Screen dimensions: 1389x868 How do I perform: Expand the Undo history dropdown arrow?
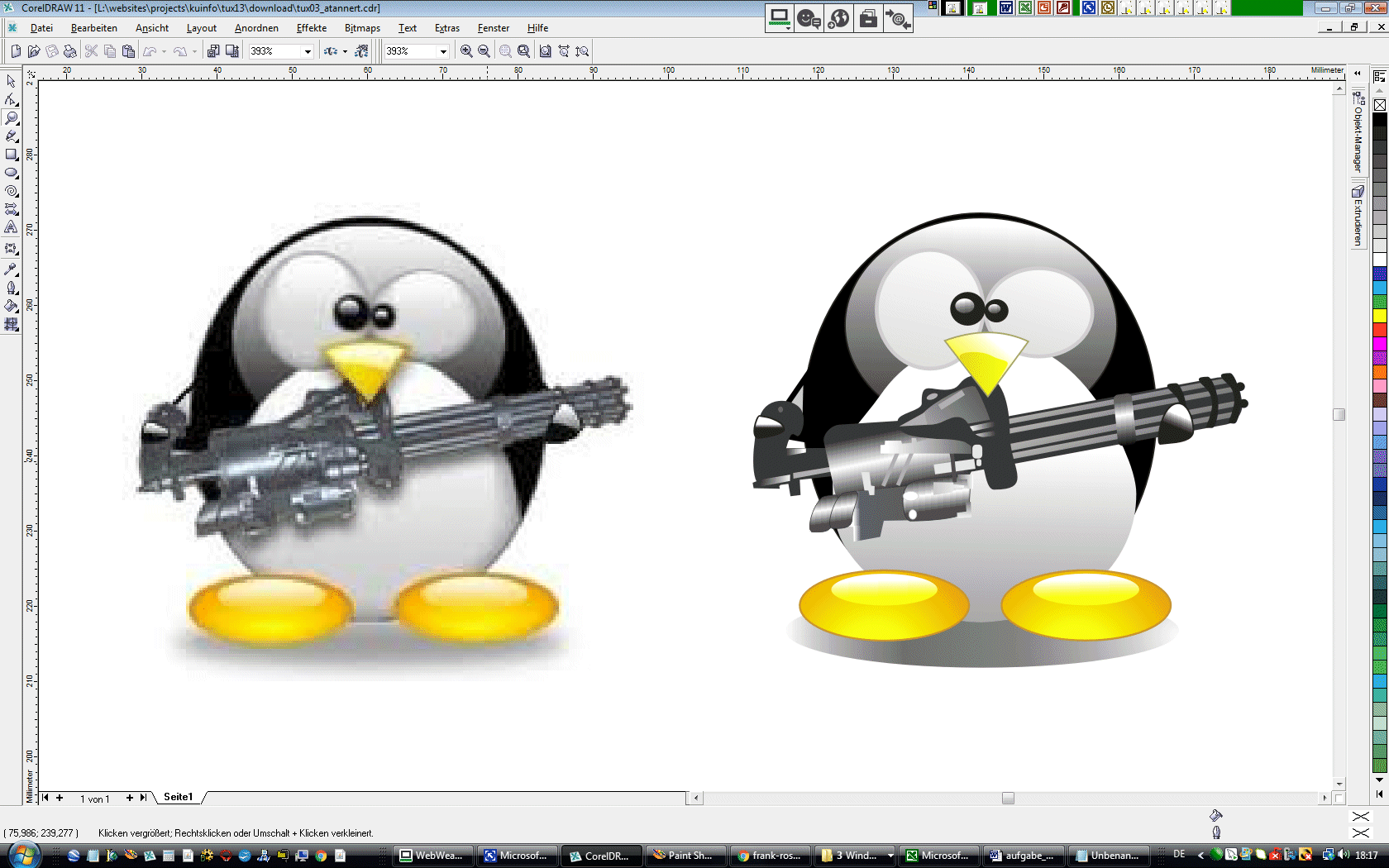164,51
